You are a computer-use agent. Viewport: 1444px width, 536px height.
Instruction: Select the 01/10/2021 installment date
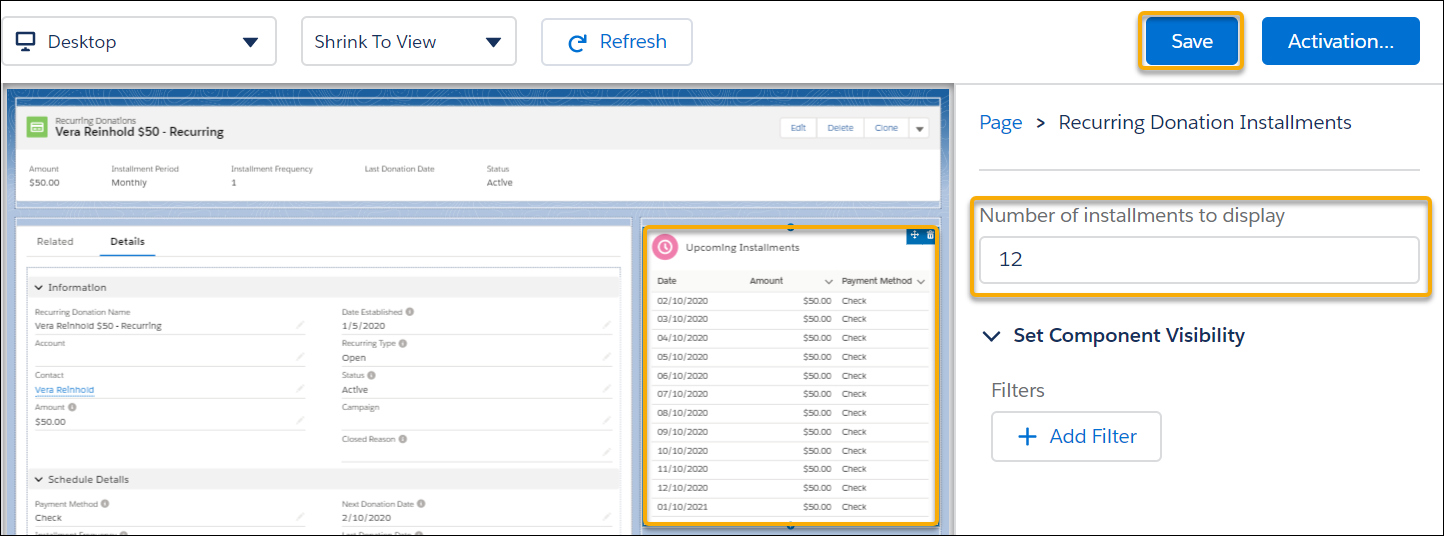pyautogui.click(x=682, y=507)
